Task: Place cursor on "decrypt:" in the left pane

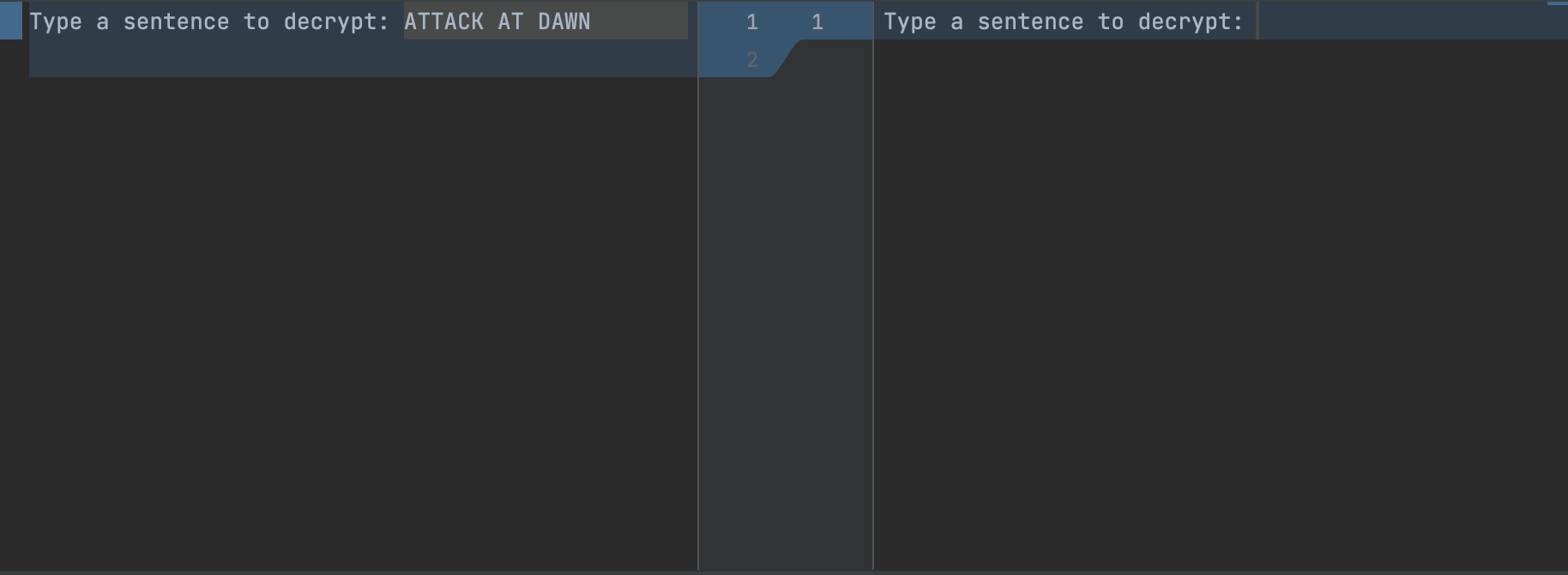Action: click(336, 21)
